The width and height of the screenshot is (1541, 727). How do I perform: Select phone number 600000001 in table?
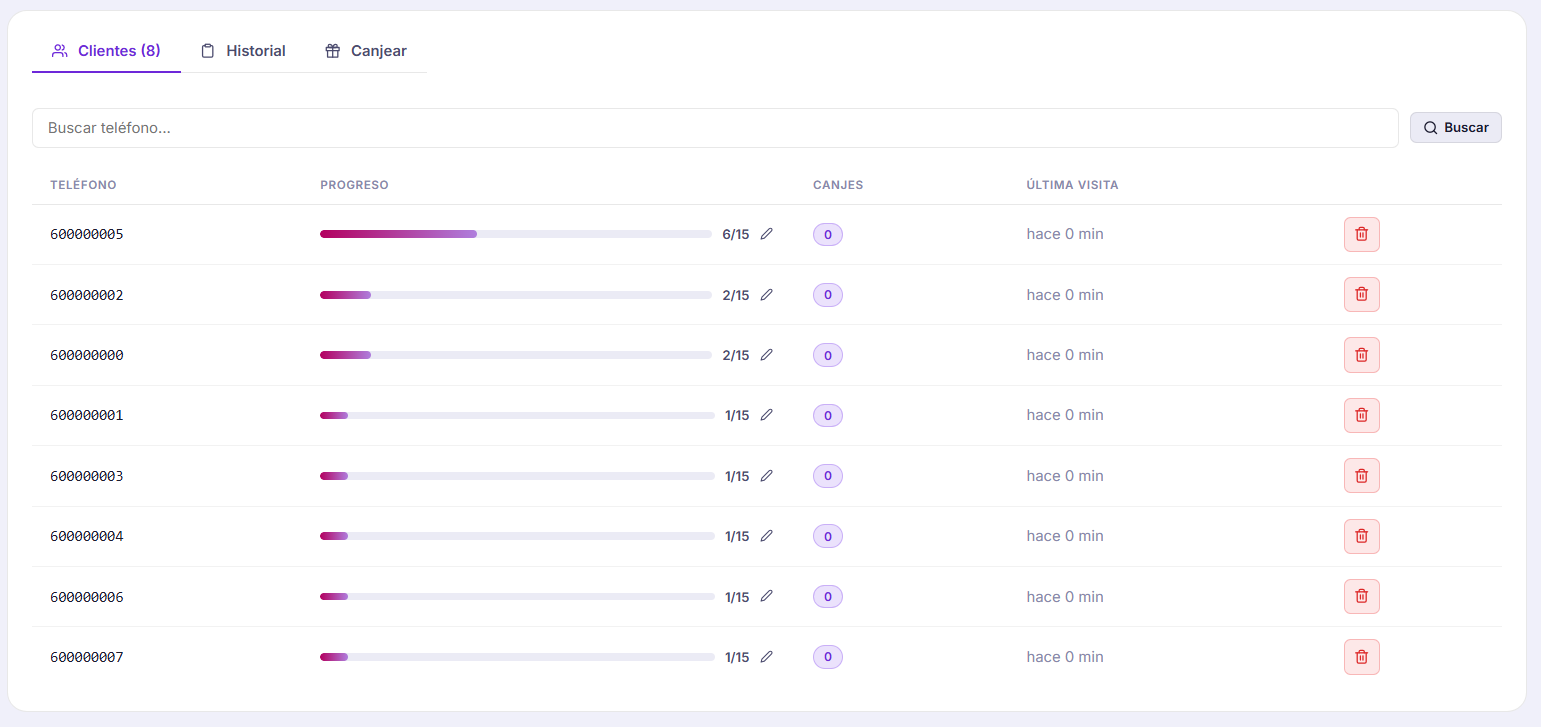tap(87, 415)
